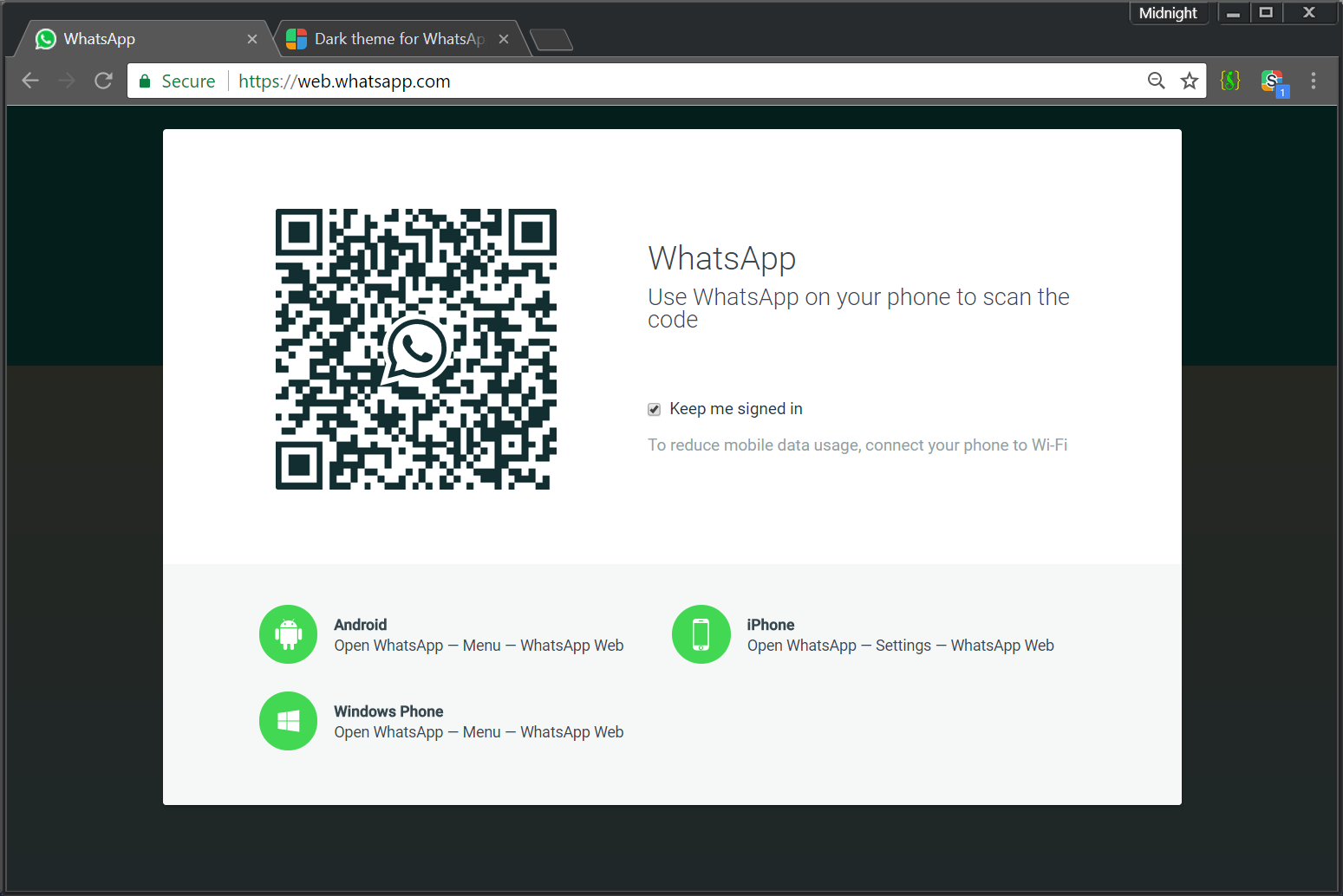This screenshot has width=1343, height=896.
Task: Click the browser forward arrow
Action: point(67,81)
